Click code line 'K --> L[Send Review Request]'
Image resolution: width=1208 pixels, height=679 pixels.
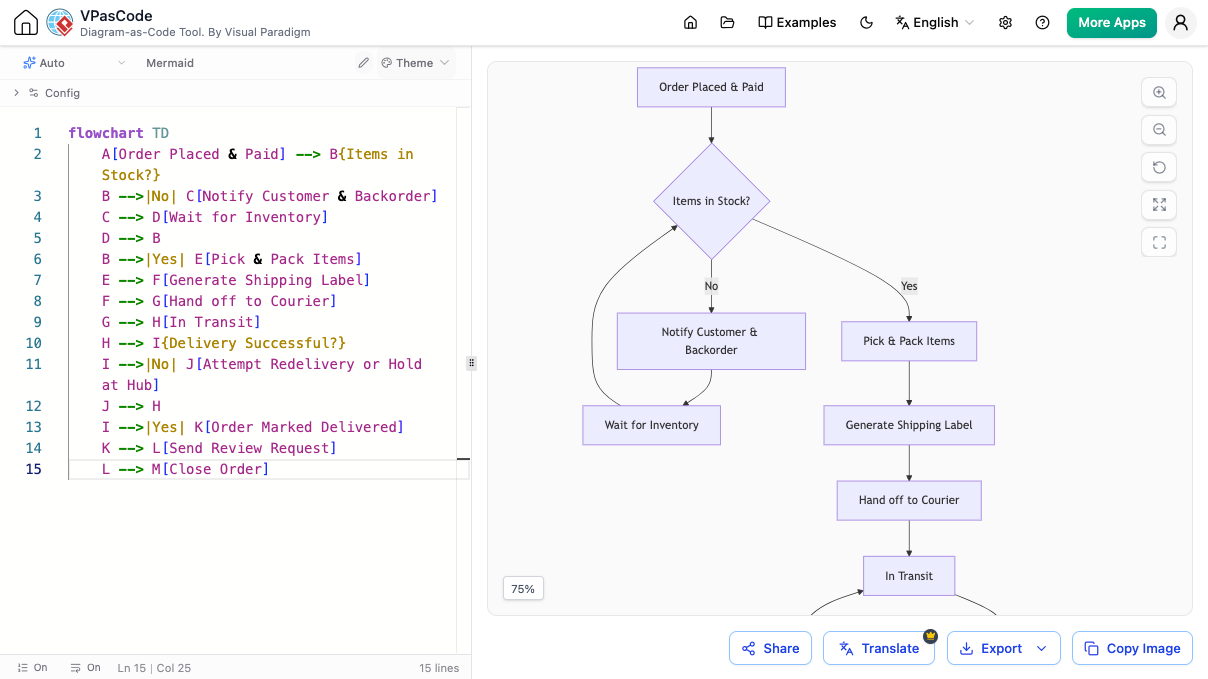click(219, 448)
